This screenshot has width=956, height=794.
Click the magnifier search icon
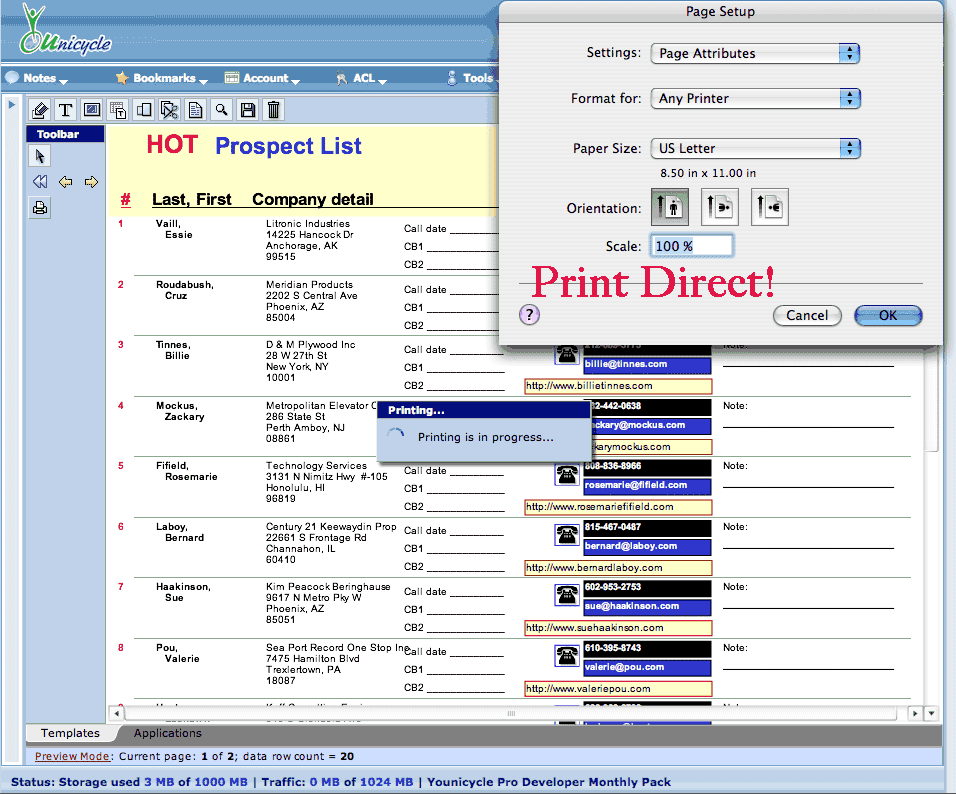pyautogui.click(x=221, y=110)
